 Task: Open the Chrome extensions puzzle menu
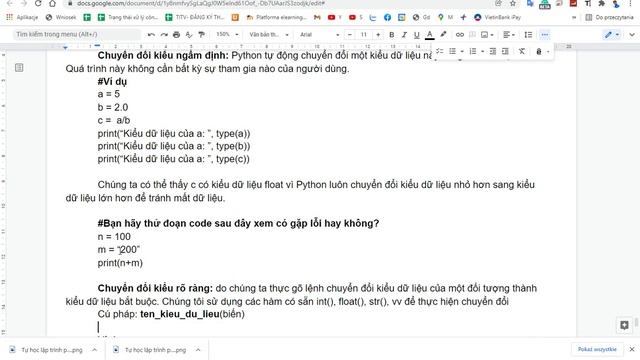click(x=601, y=3)
